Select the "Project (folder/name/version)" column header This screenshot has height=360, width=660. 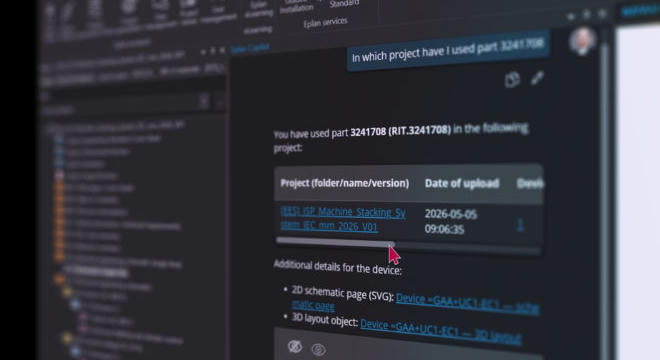344,183
